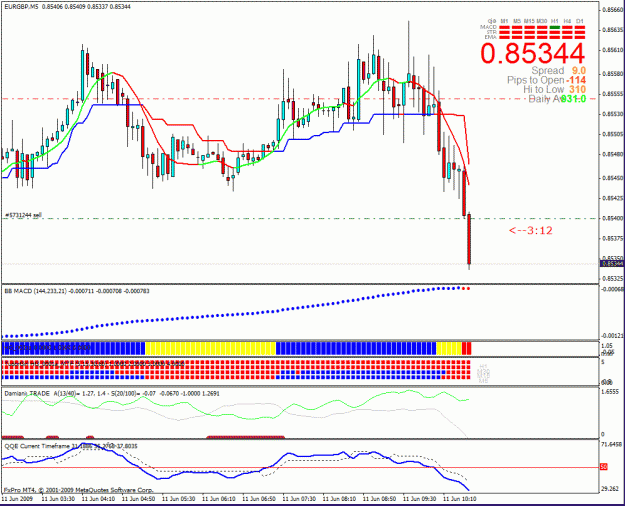
Task: Click the large red 0.85344 price display
Action: coord(533,53)
